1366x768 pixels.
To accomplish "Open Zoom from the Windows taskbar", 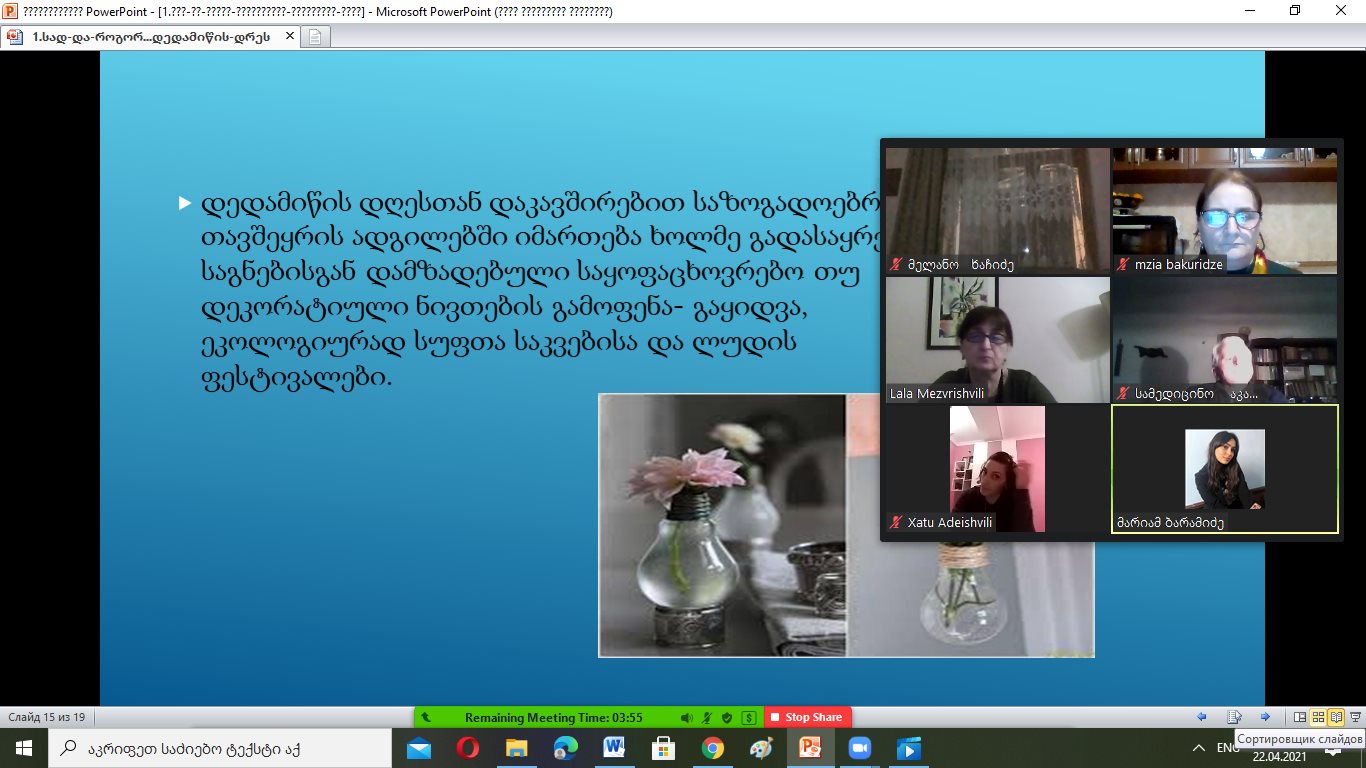I will coord(859,748).
